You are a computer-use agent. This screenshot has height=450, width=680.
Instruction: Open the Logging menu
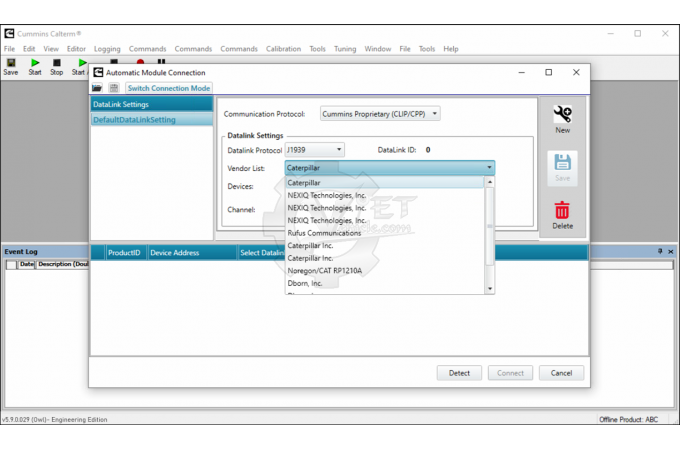107,49
